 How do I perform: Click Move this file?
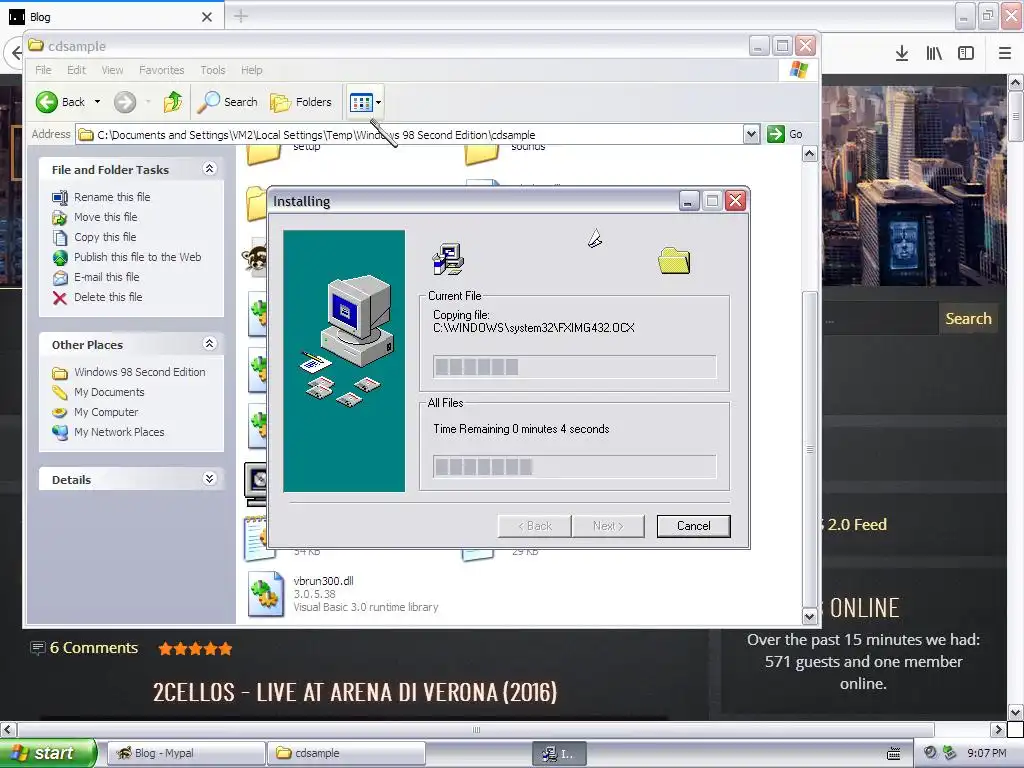pyautogui.click(x=105, y=217)
